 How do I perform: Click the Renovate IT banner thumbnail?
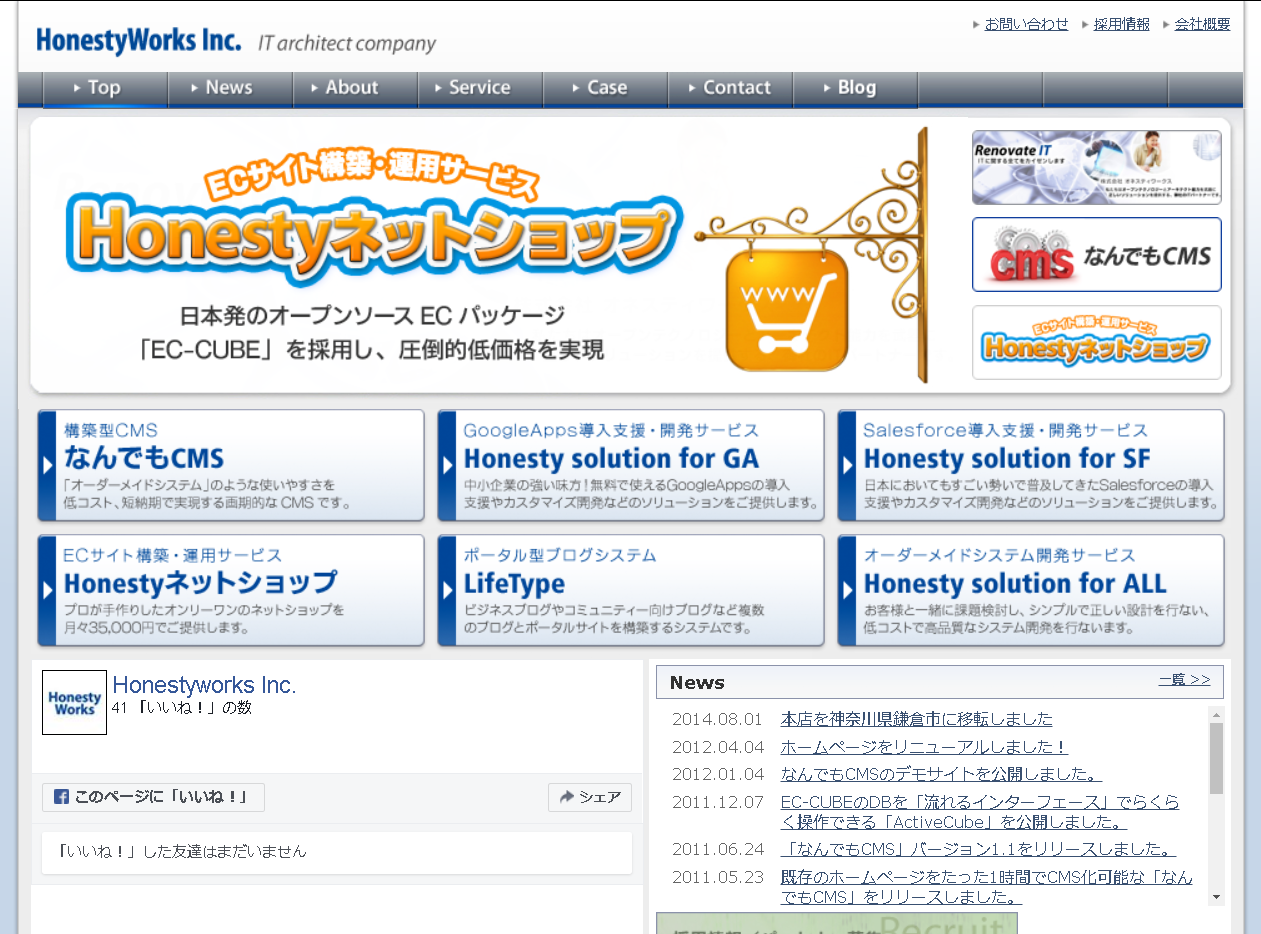[x=1097, y=167]
